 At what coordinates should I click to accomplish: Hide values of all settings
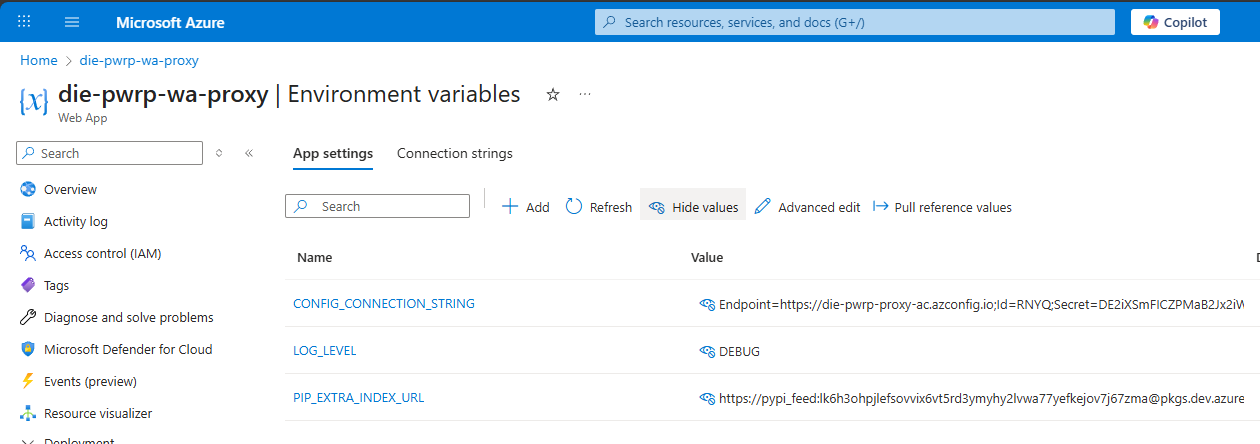coord(693,207)
